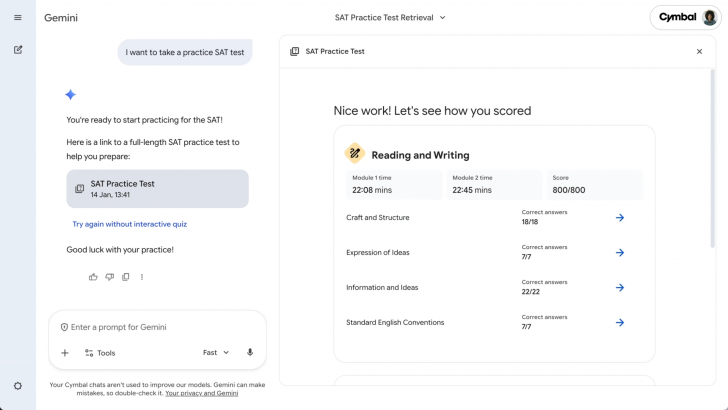Image resolution: width=728 pixels, height=410 pixels.
Task: Click the plus icon to add attachments
Action: (65, 353)
